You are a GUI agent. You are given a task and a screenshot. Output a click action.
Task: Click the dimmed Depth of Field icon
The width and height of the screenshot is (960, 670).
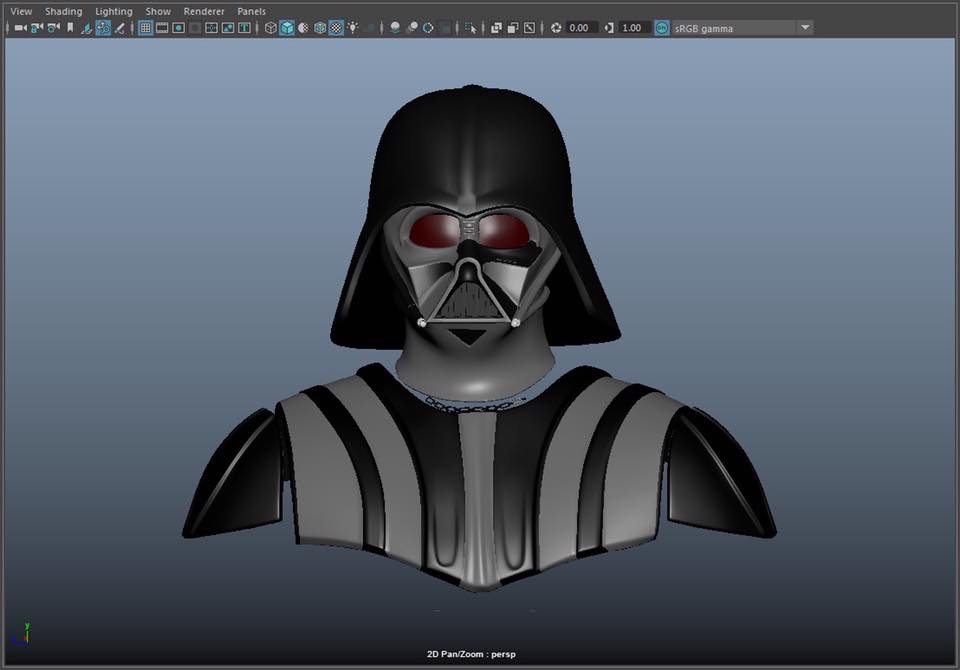point(445,28)
